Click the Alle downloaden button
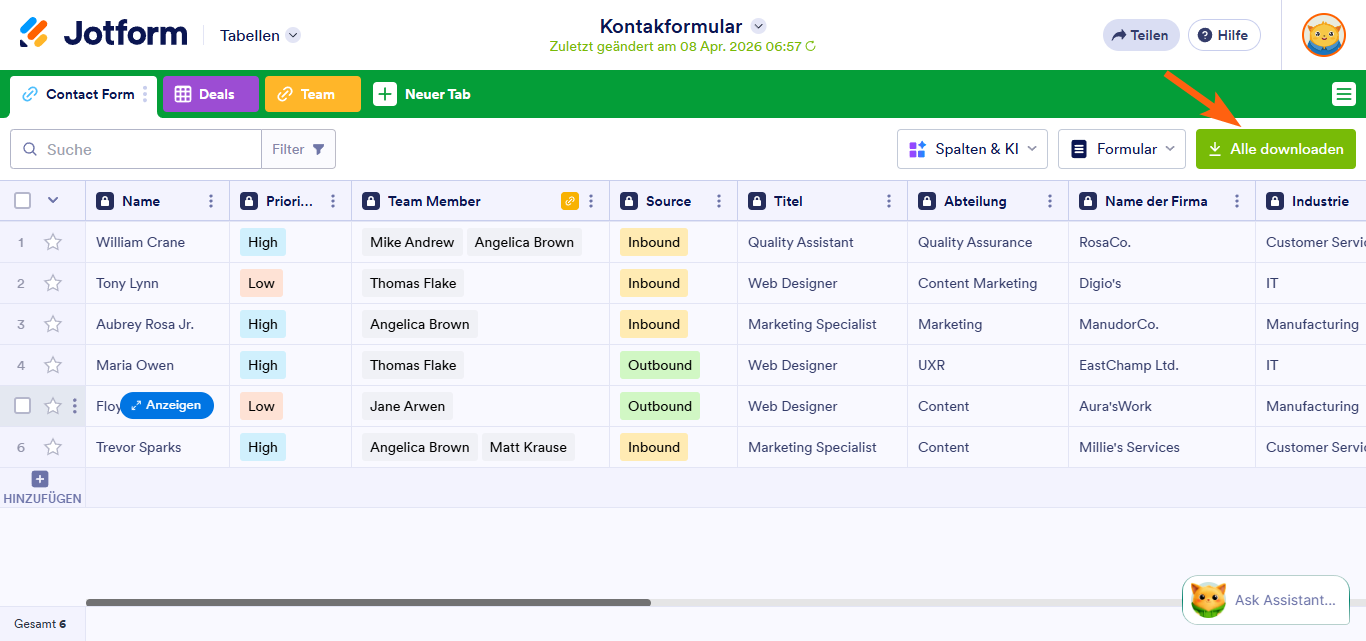 pyautogui.click(x=1275, y=149)
